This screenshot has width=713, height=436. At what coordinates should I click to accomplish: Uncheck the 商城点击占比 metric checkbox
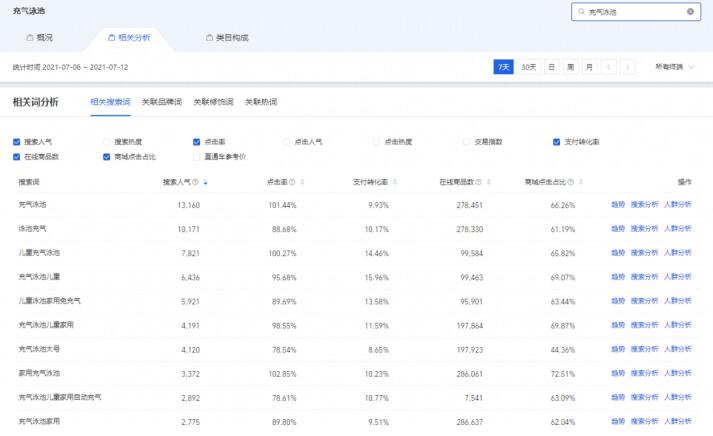pos(106,157)
